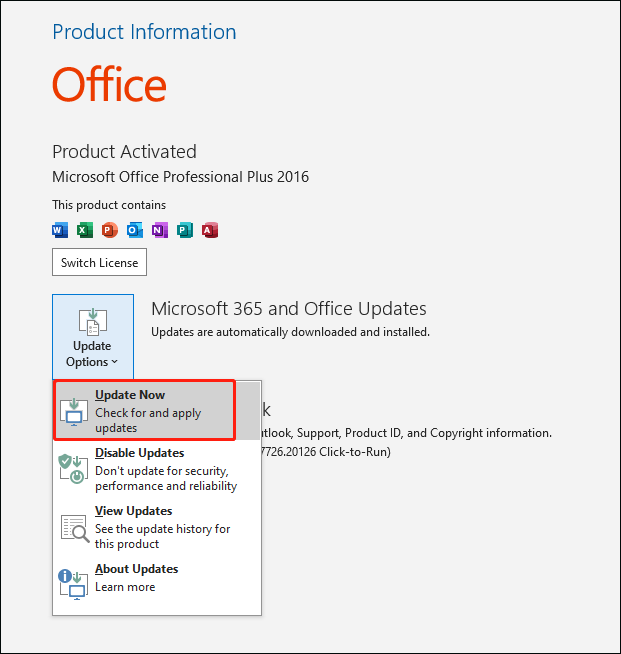This screenshot has width=621, height=654.
Task: Click the Microsoft 365 and Office Updates heading
Action: tap(289, 309)
